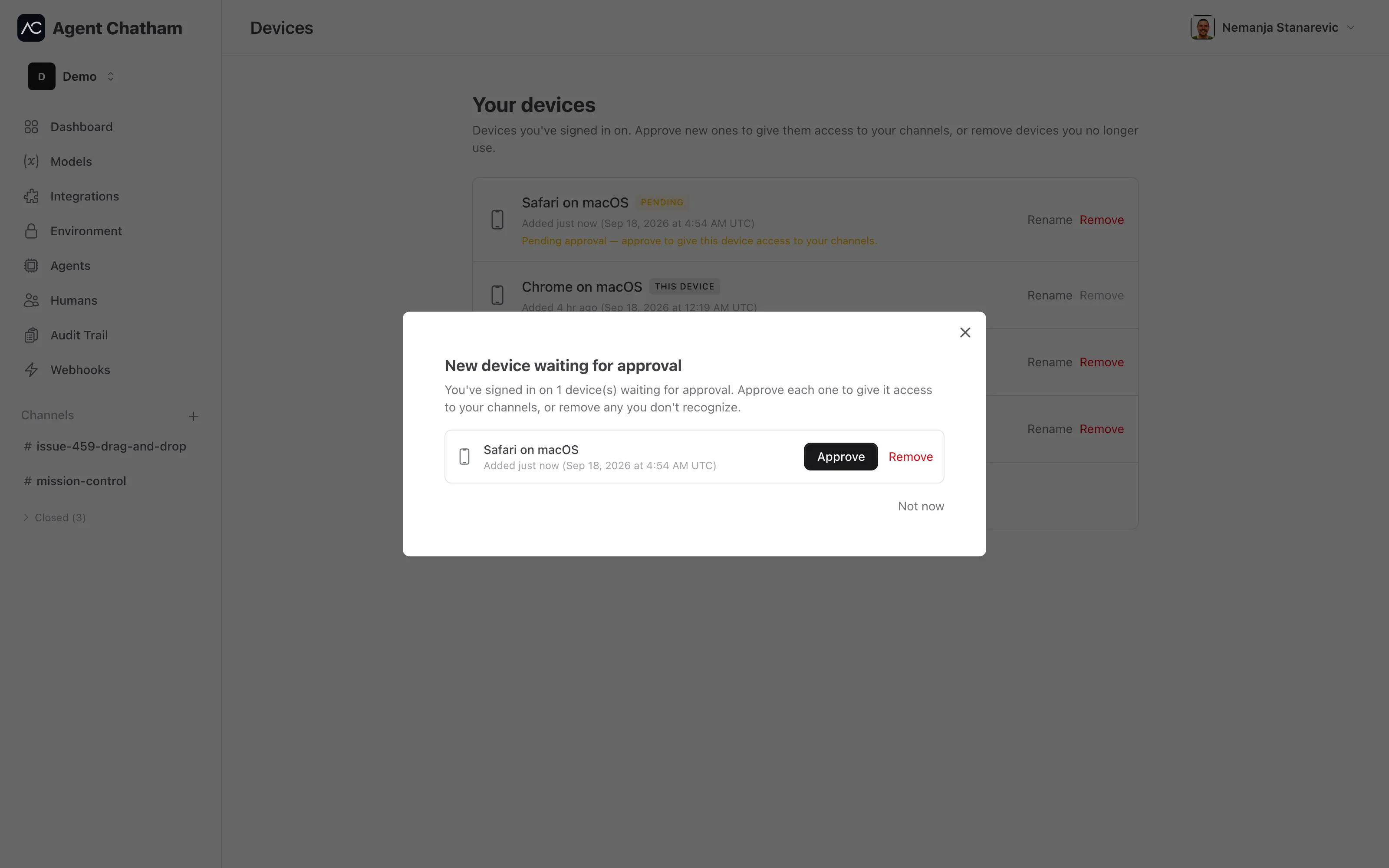Dismiss the dialog with Not now
The width and height of the screenshot is (1389, 868).
point(921,506)
